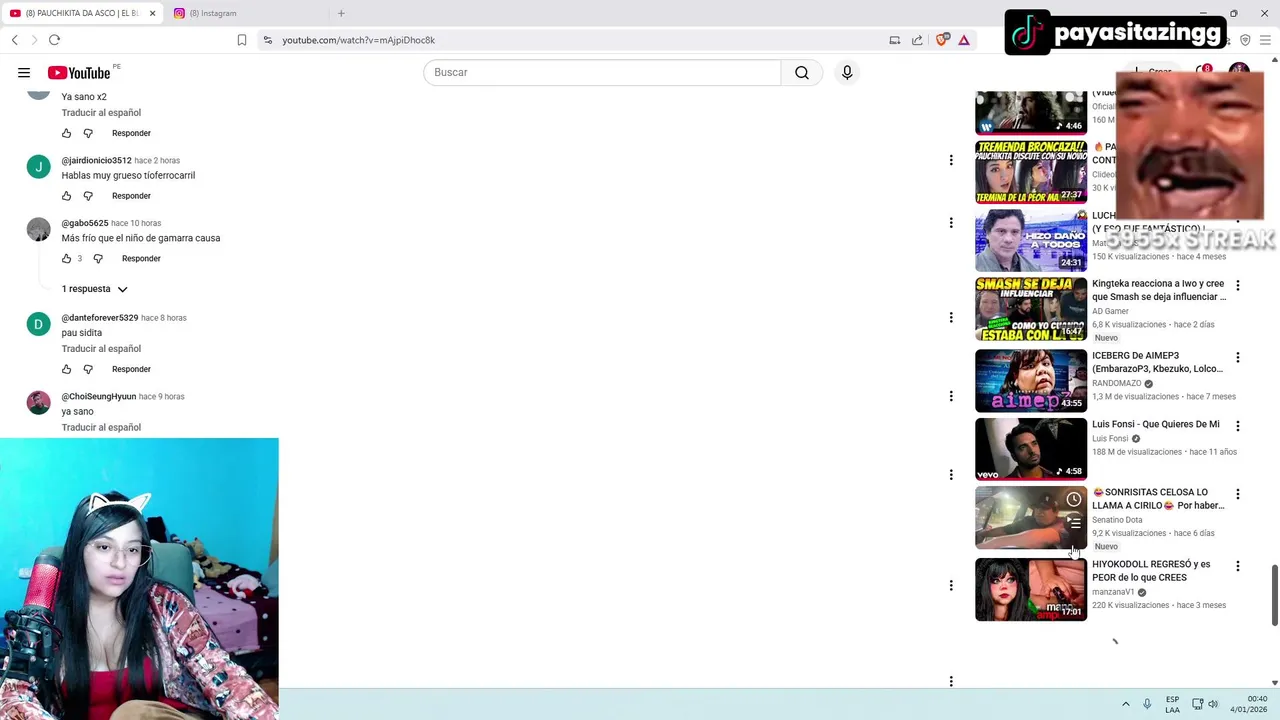The width and height of the screenshot is (1280, 720).
Task: Translate ChoiSeungHyuun's 'ya sano' comment
Action: click(x=101, y=427)
